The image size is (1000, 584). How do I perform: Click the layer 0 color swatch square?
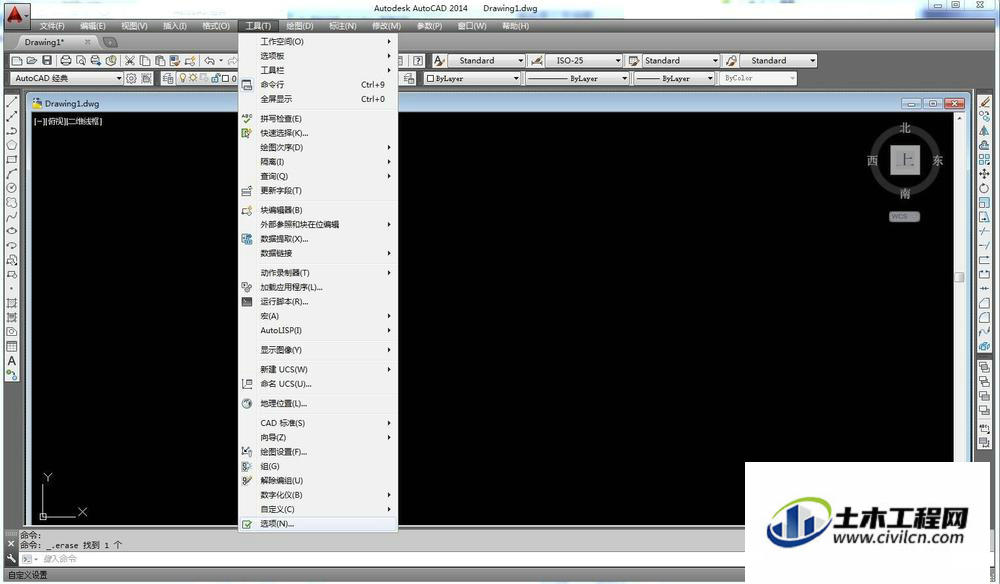pyautogui.click(x=225, y=78)
